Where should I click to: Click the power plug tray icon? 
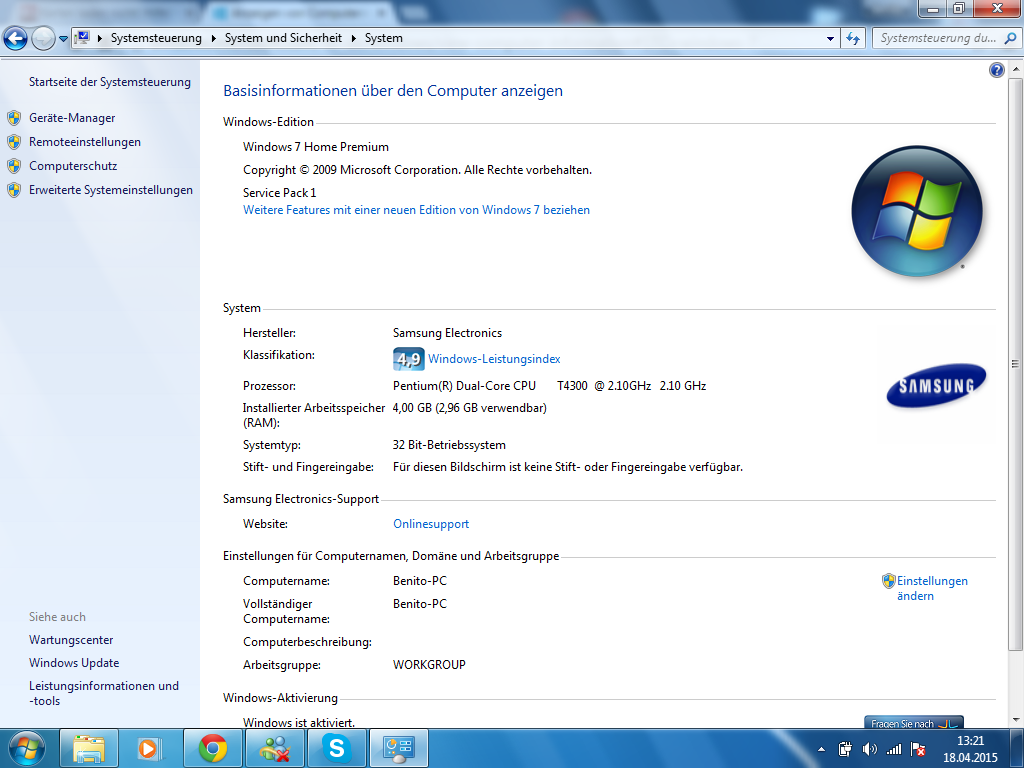click(x=845, y=749)
